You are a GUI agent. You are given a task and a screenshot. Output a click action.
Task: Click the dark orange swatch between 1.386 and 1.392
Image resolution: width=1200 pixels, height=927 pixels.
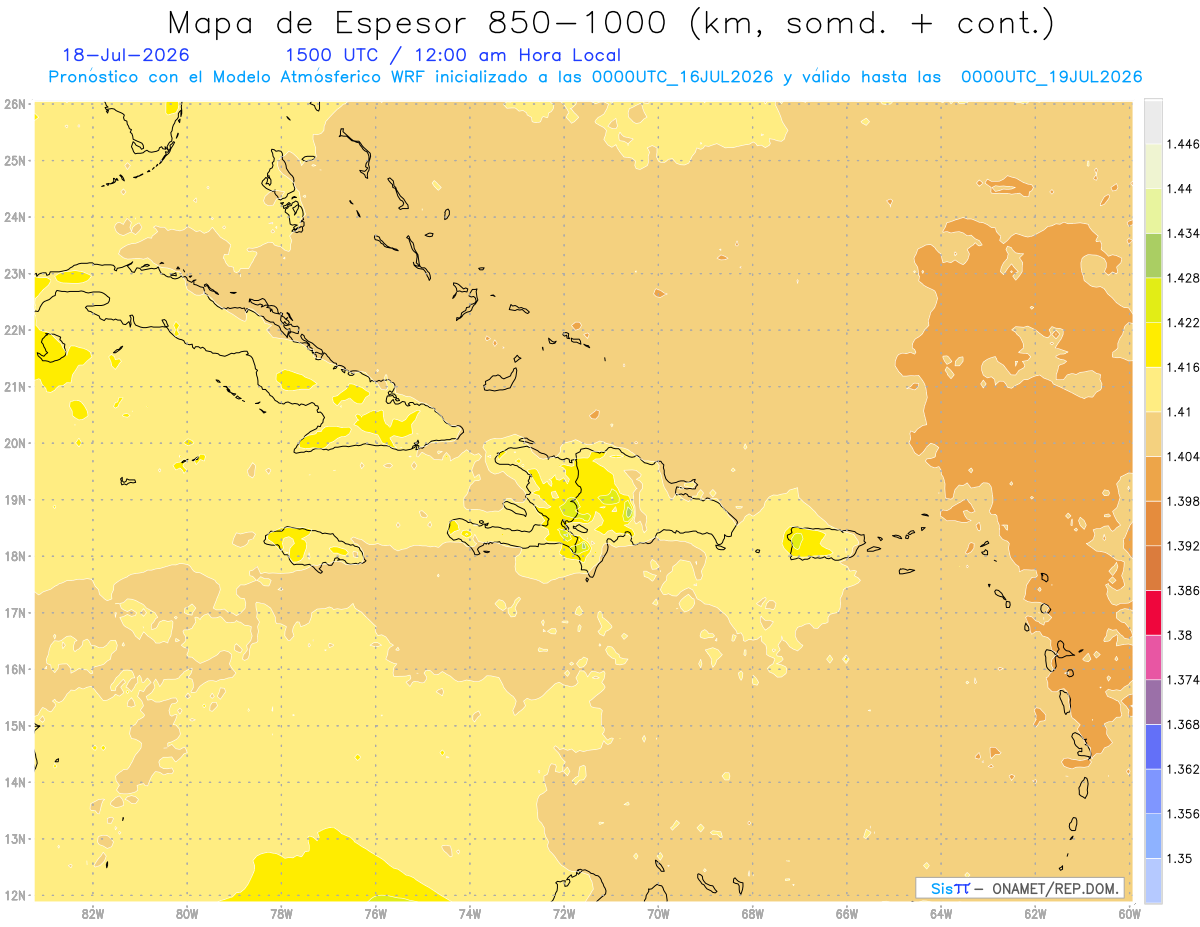(x=1154, y=568)
